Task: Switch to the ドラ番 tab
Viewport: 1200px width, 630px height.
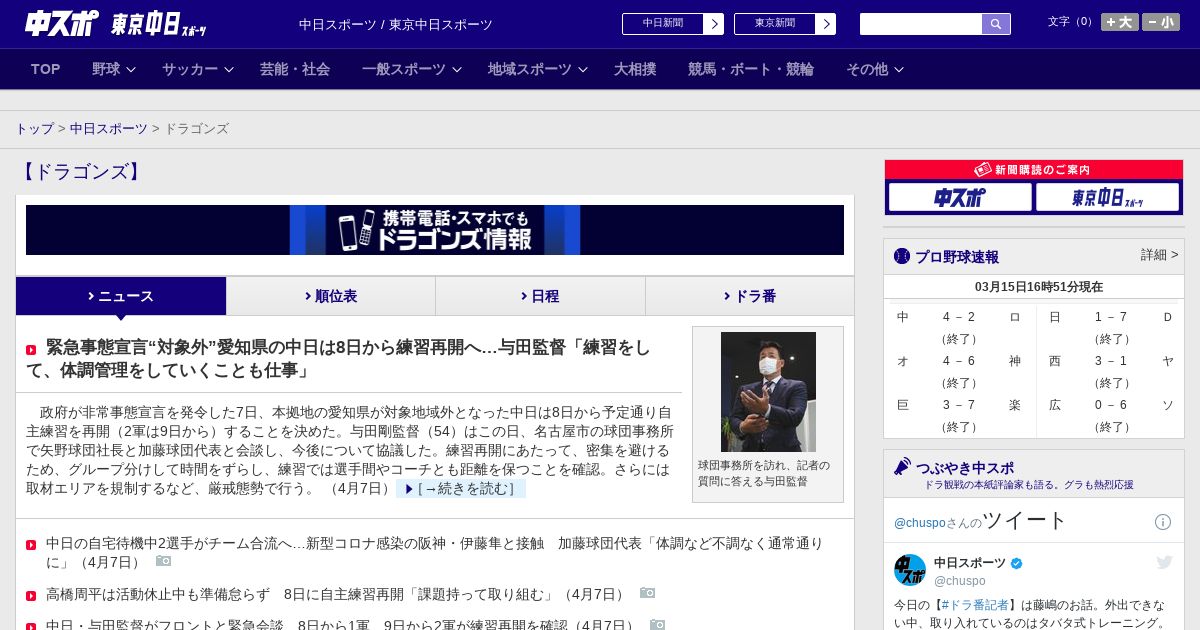Action: tap(750, 296)
